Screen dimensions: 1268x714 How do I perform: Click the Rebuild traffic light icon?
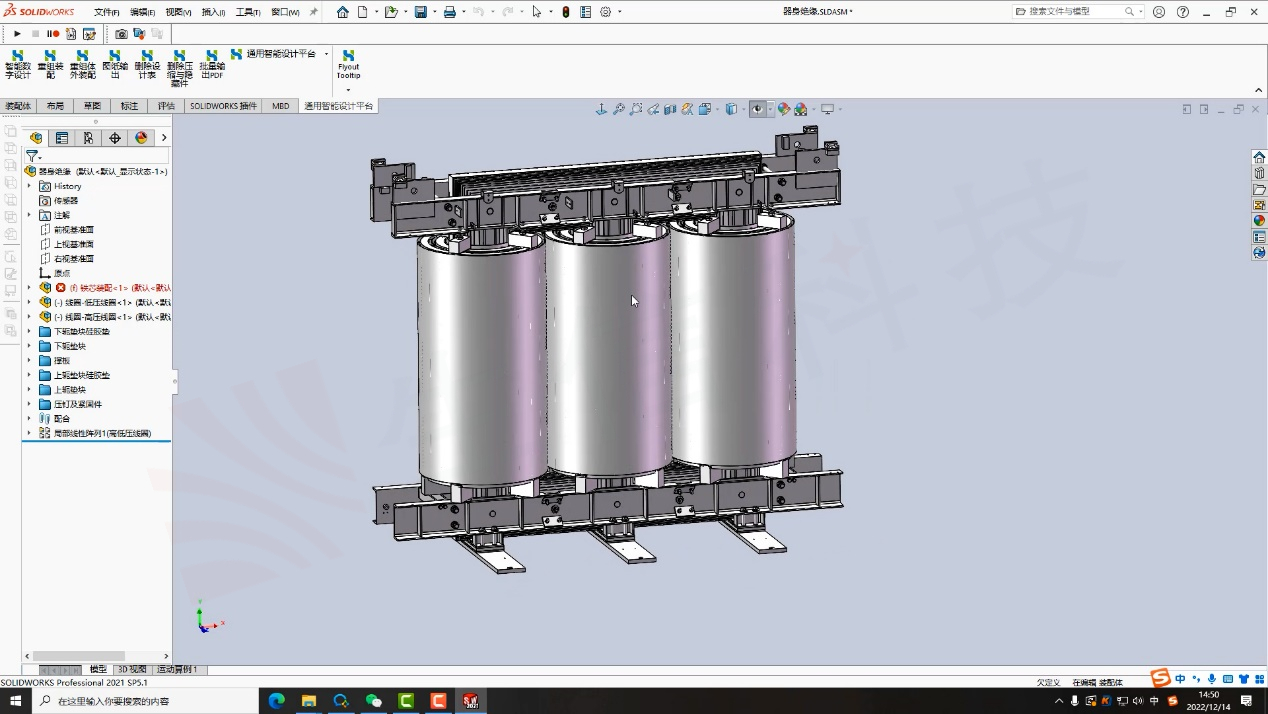click(566, 12)
